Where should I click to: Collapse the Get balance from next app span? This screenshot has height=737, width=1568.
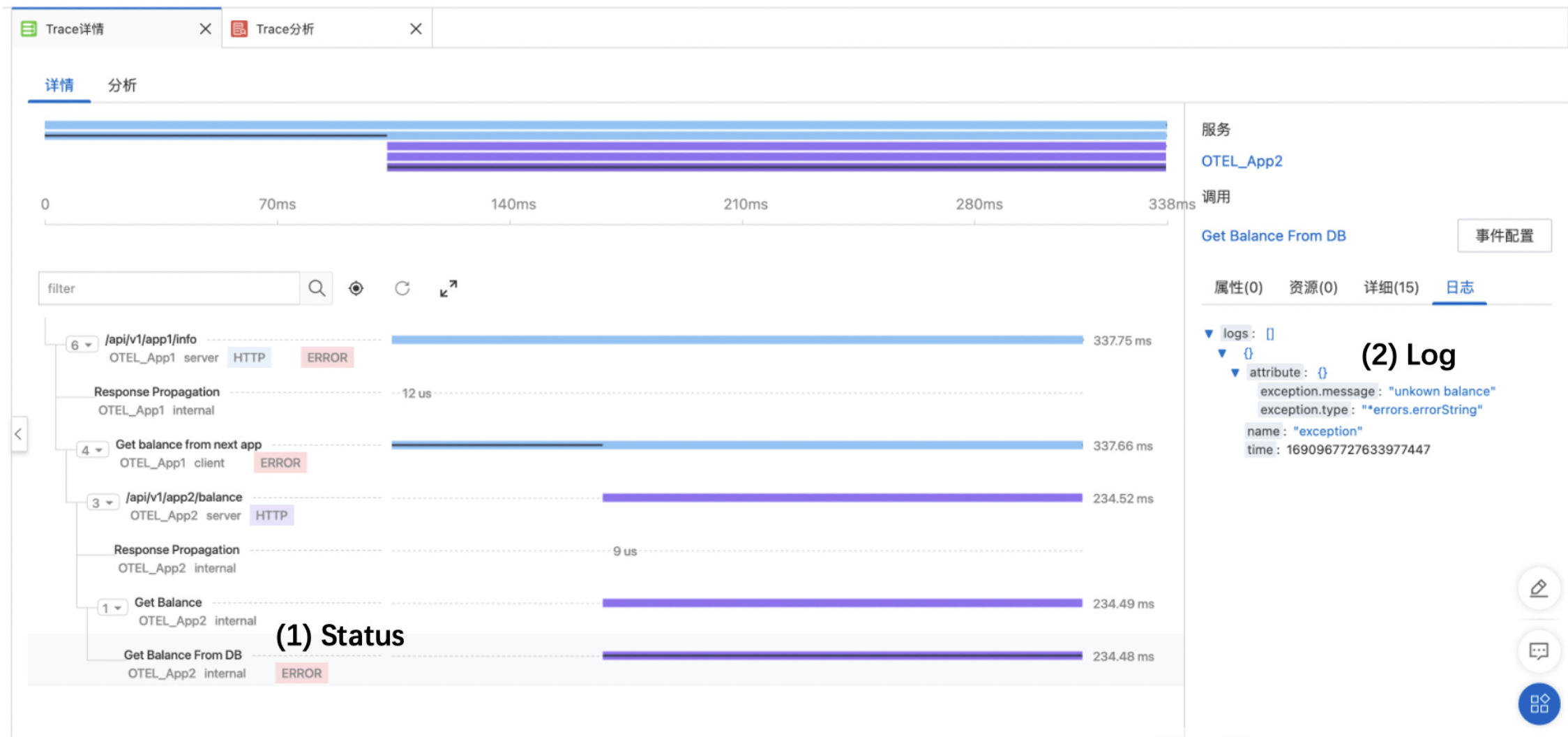[x=92, y=450]
